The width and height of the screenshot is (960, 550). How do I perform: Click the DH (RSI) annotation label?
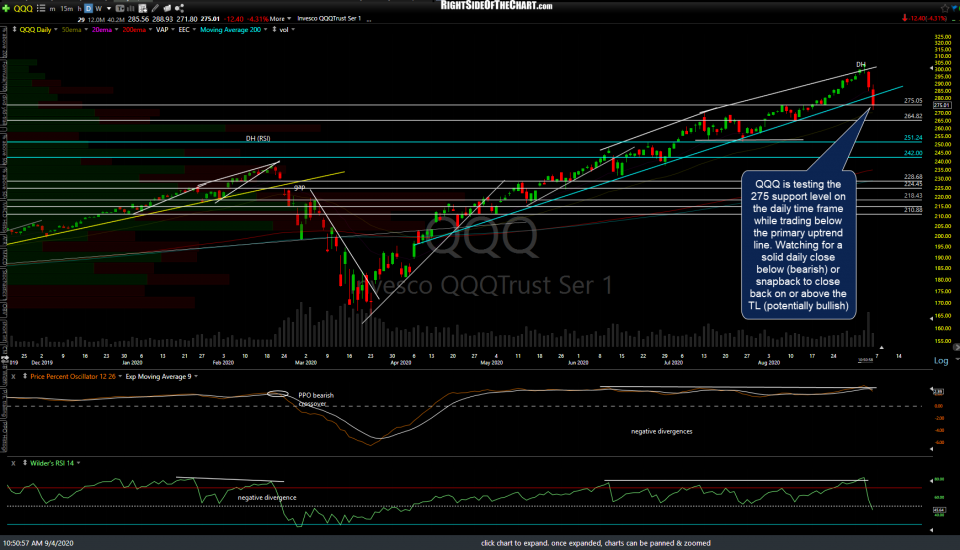258,138
